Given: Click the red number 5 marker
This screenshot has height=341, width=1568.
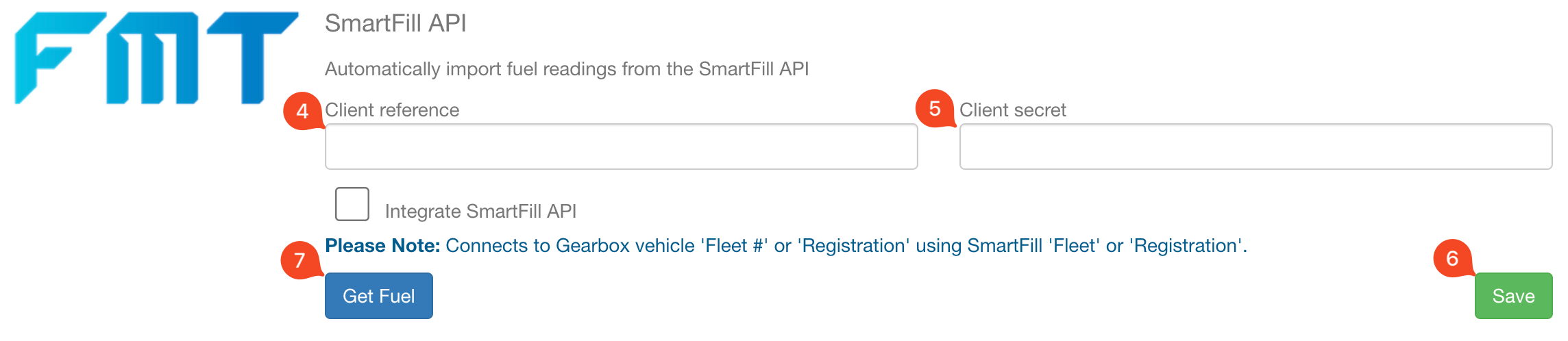Looking at the screenshot, I should click(935, 108).
